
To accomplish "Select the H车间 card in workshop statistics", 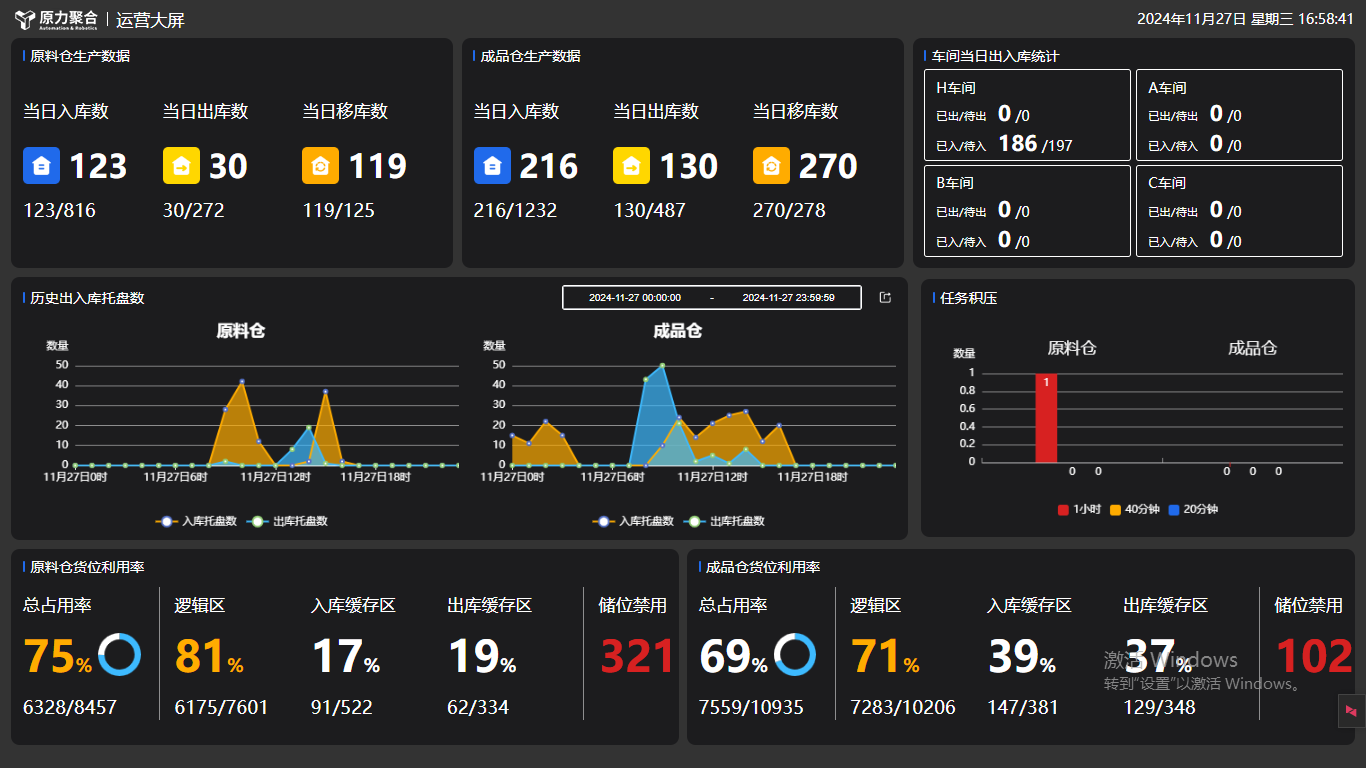I will 1027,115.
